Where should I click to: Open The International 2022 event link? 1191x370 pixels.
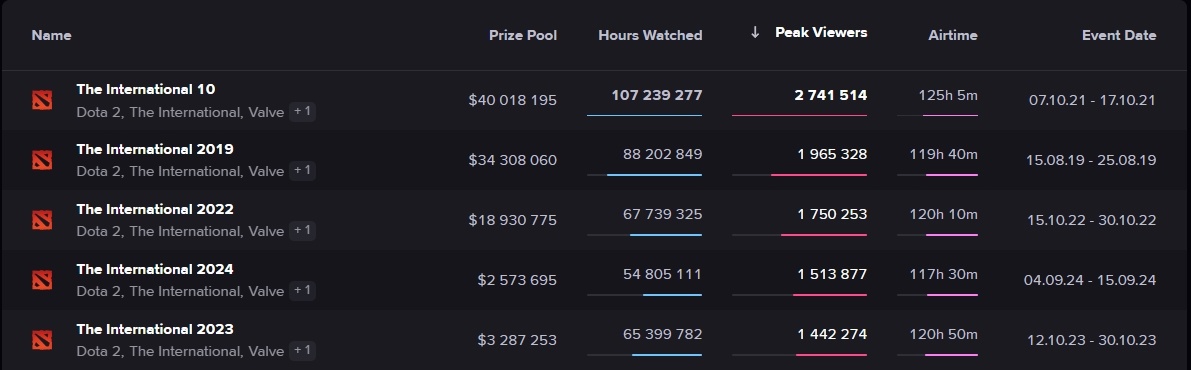click(155, 209)
